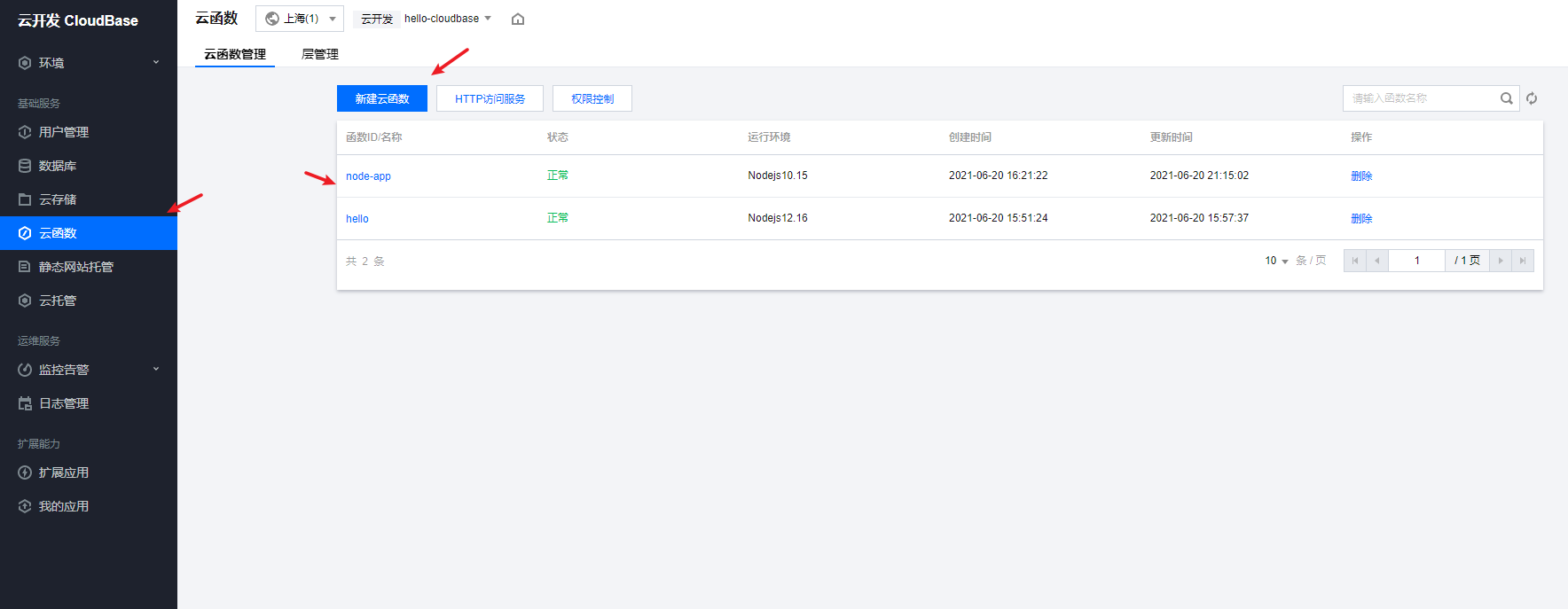Delete the node-app function

[x=1361, y=176]
